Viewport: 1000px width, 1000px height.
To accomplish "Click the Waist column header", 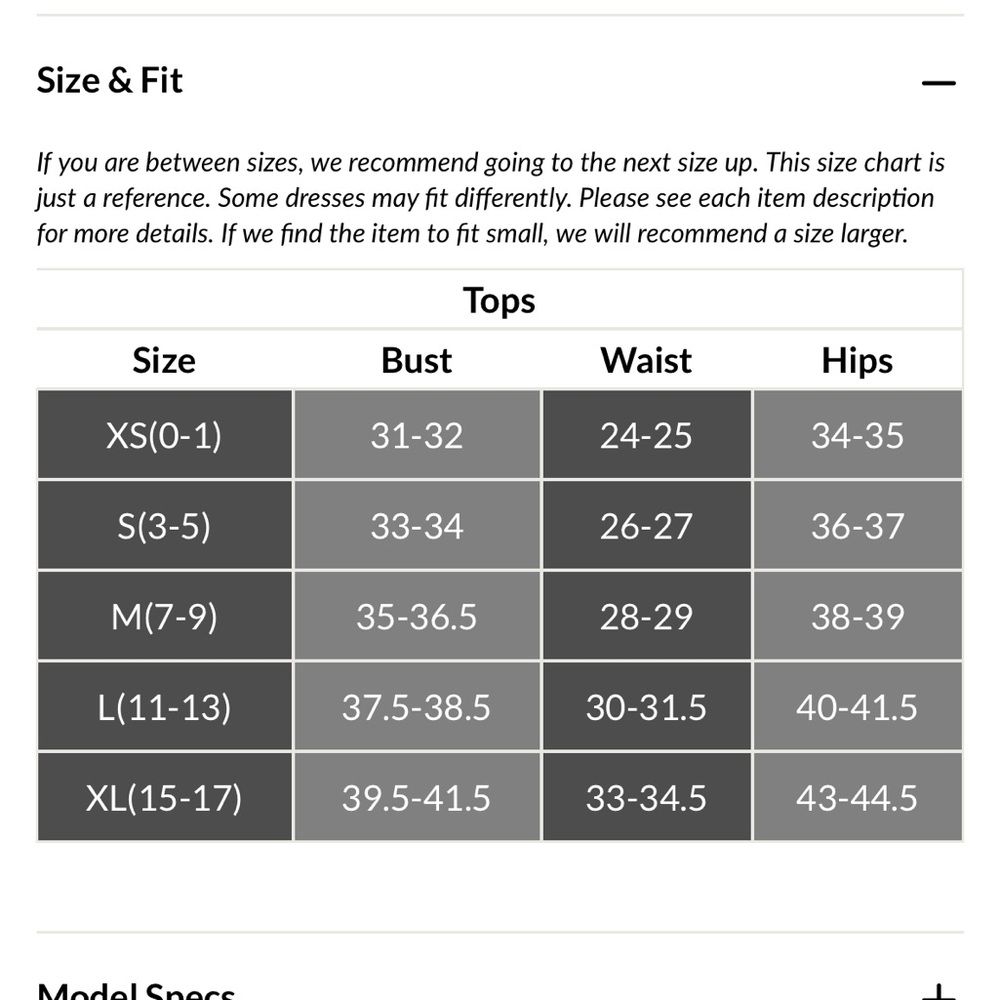I will pyautogui.click(x=646, y=360).
